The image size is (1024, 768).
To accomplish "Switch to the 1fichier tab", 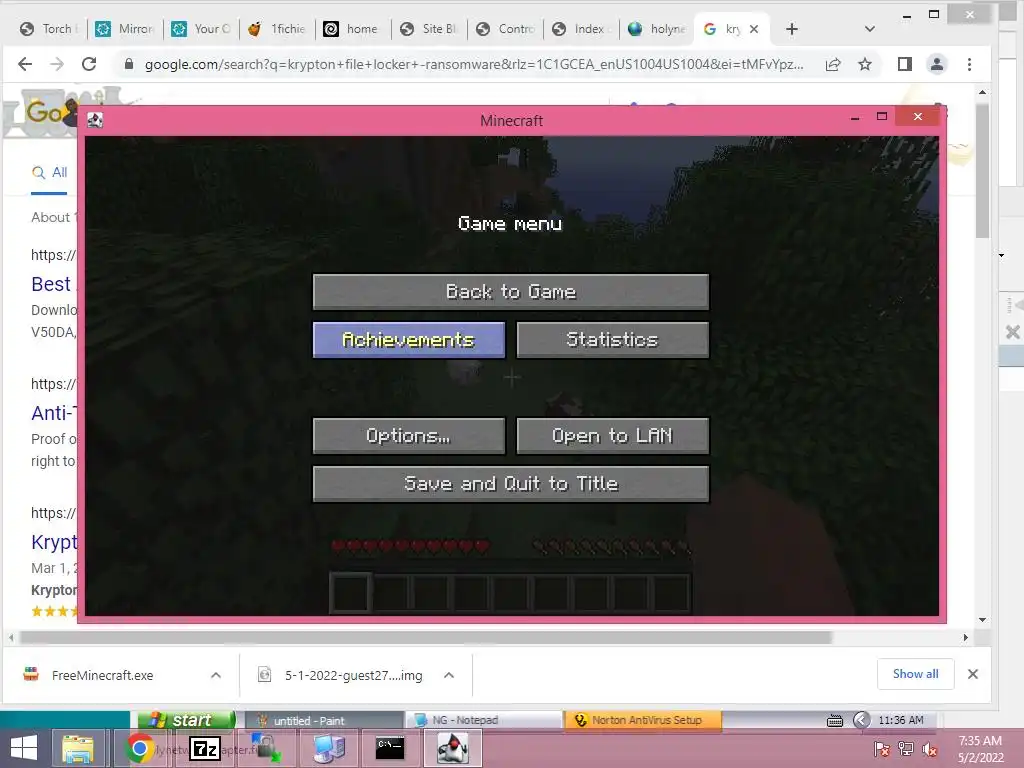I will click(x=278, y=29).
